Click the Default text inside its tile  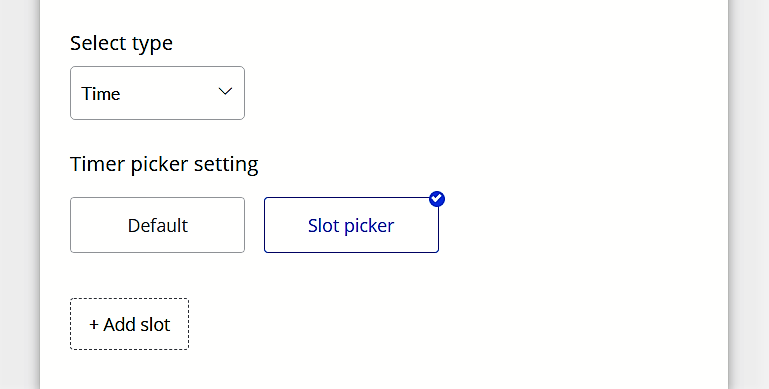pyautogui.click(x=157, y=226)
